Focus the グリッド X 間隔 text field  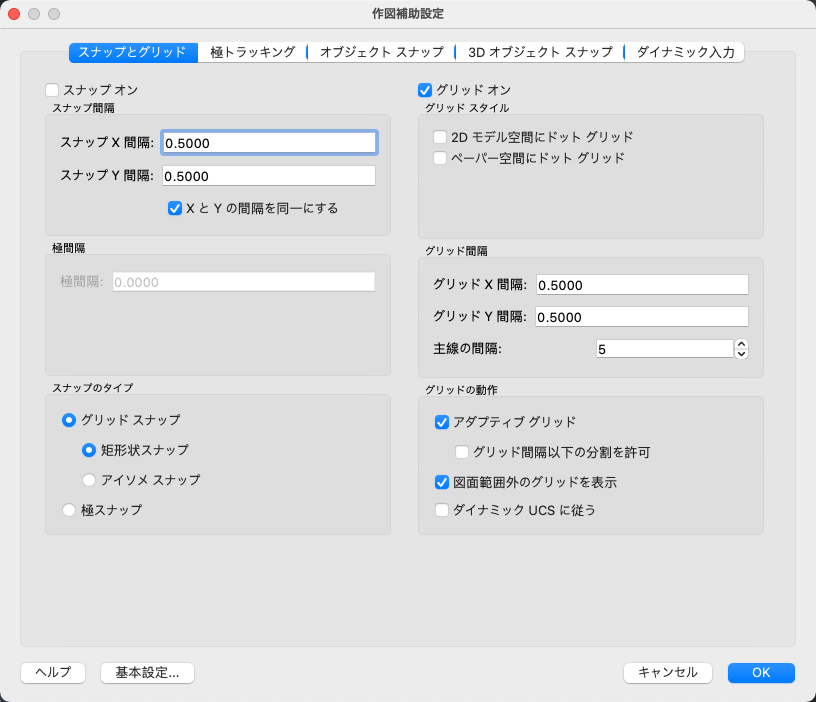coord(642,285)
